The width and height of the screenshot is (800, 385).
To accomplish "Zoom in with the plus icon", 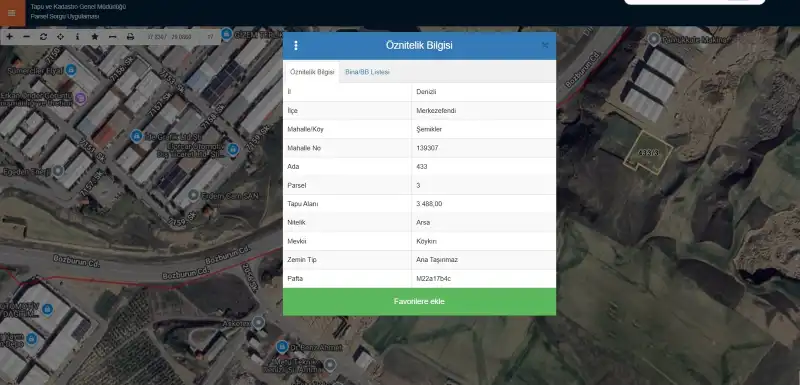I will point(9,37).
